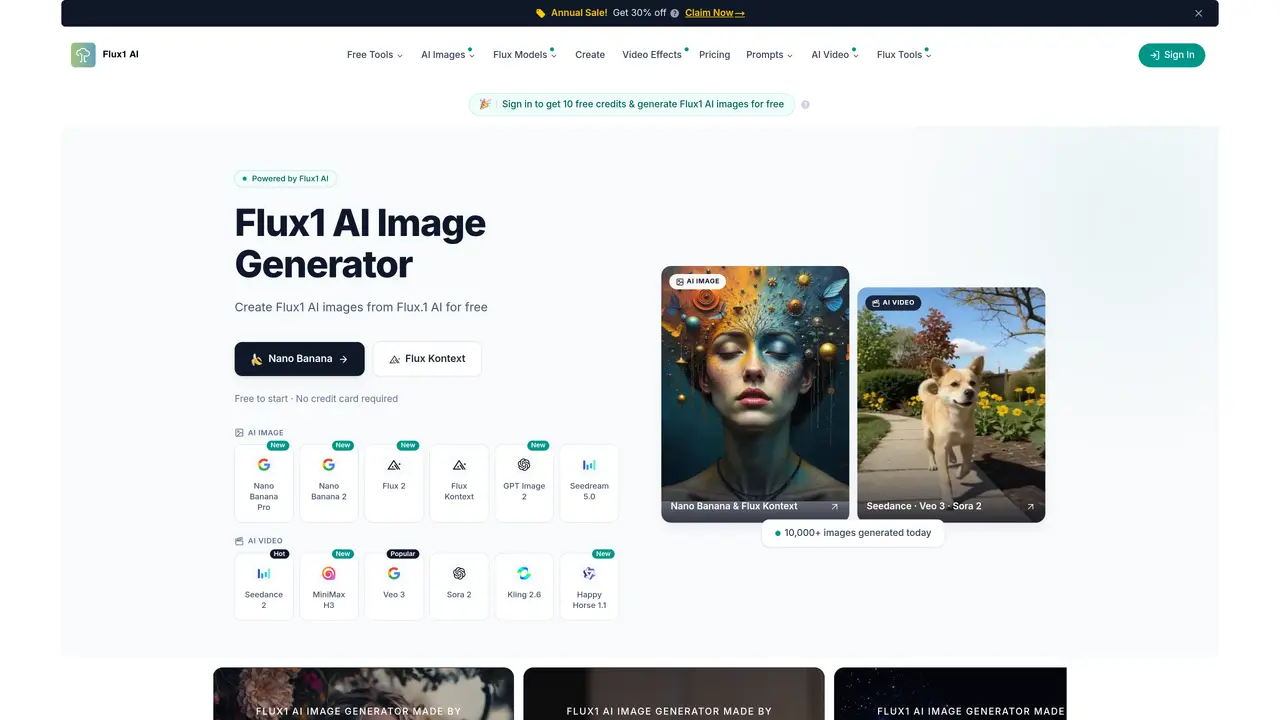
Task: Select the Nano Banana 2 model card
Action: pyautogui.click(x=329, y=483)
